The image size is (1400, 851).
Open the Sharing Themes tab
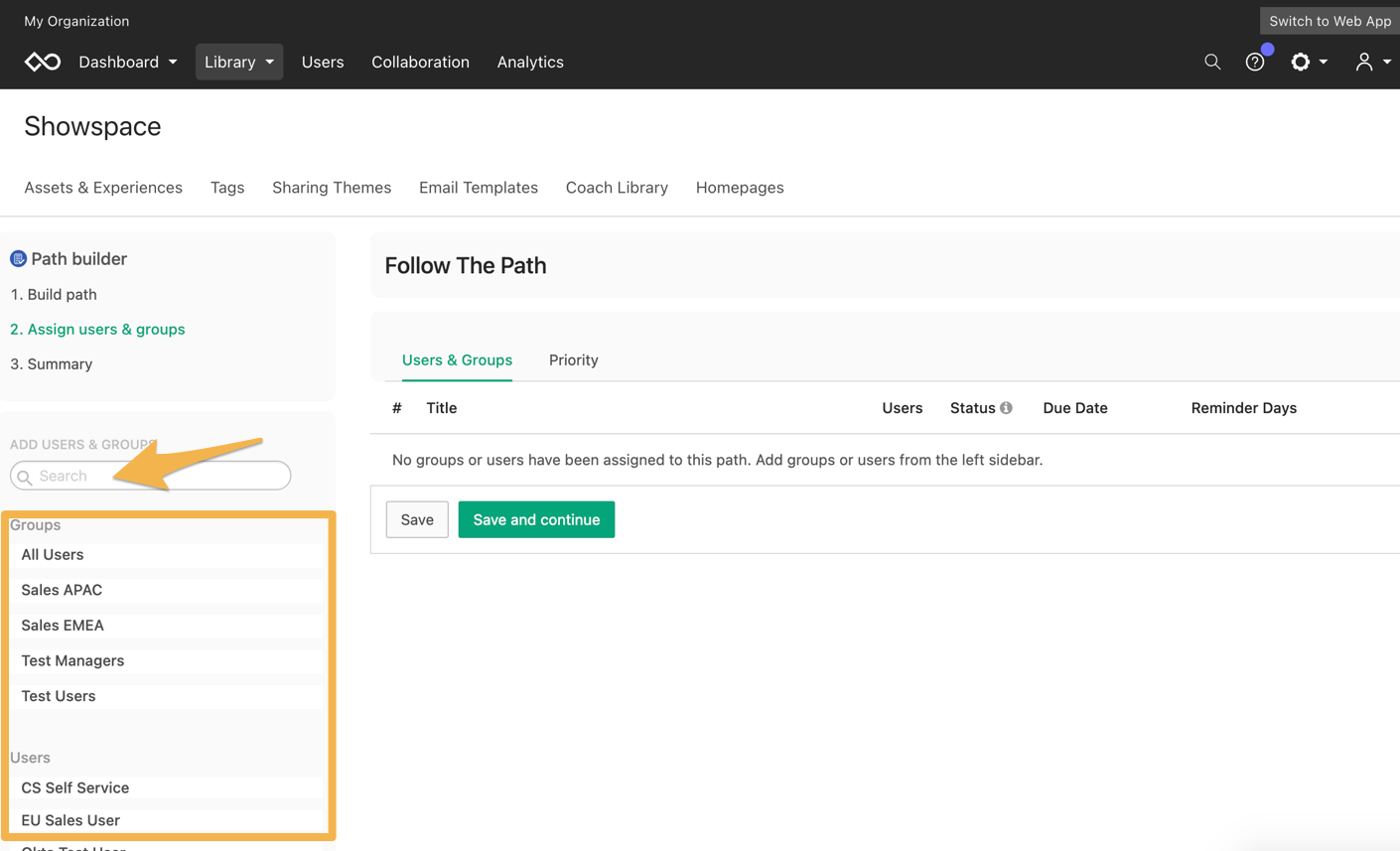point(332,188)
